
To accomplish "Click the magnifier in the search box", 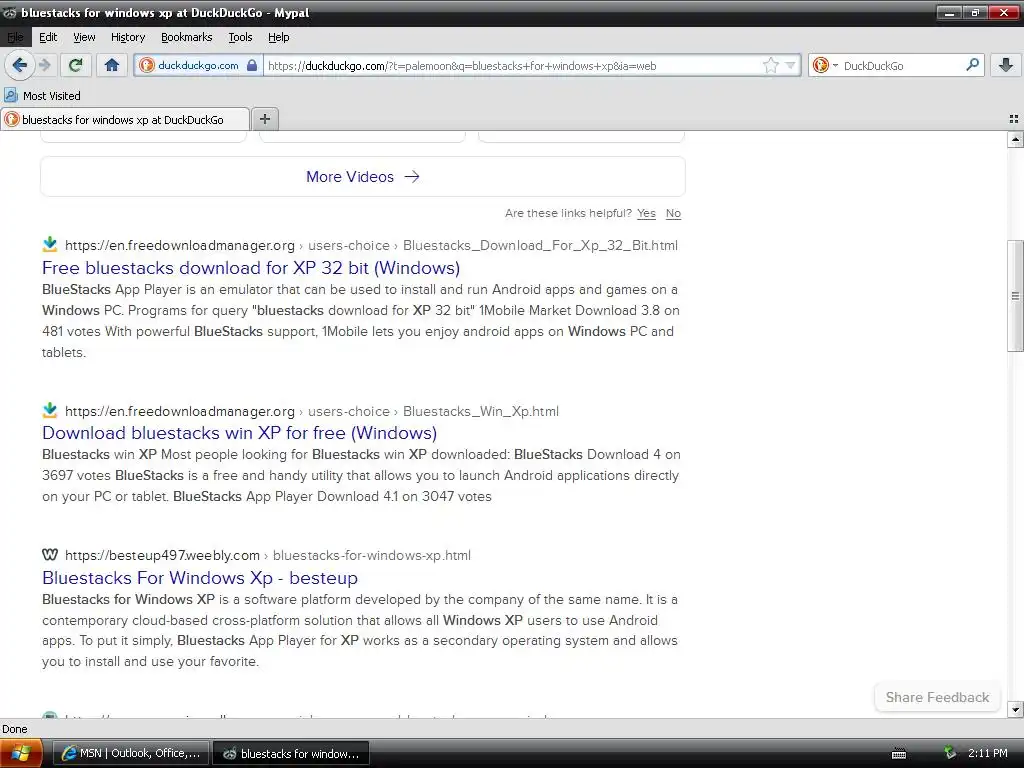I will tap(972, 65).
